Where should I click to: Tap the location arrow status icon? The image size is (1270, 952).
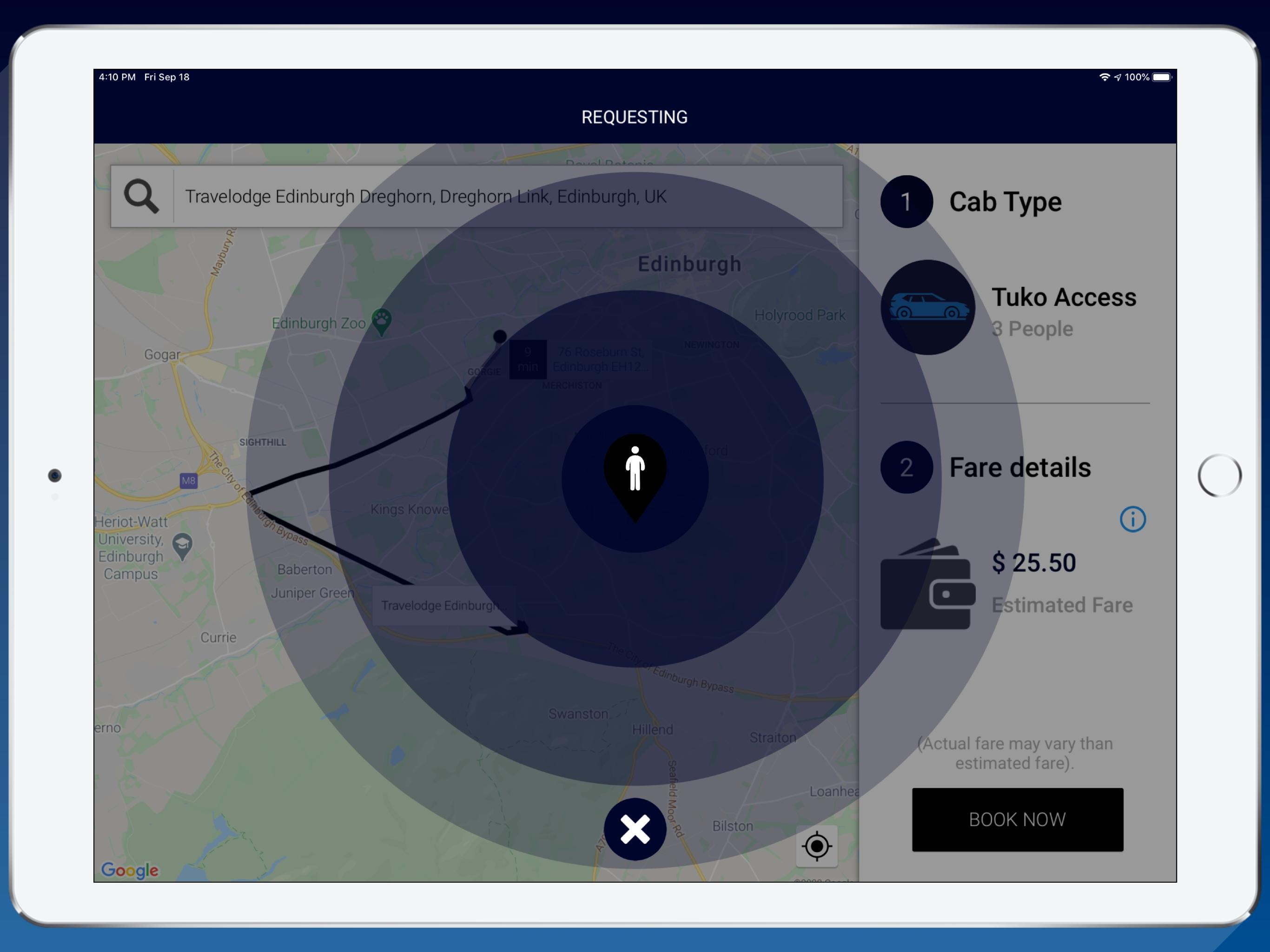(x=1118, y=78)
